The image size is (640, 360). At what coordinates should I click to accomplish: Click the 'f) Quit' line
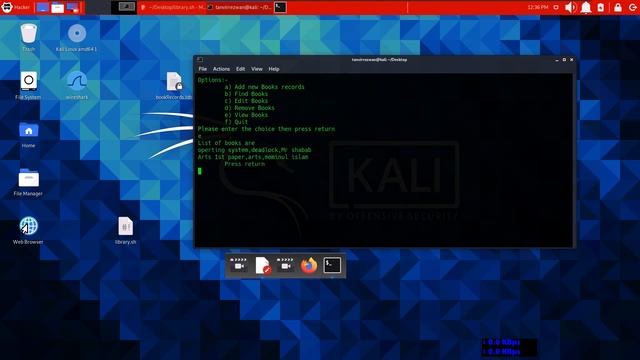click(236, 122)
